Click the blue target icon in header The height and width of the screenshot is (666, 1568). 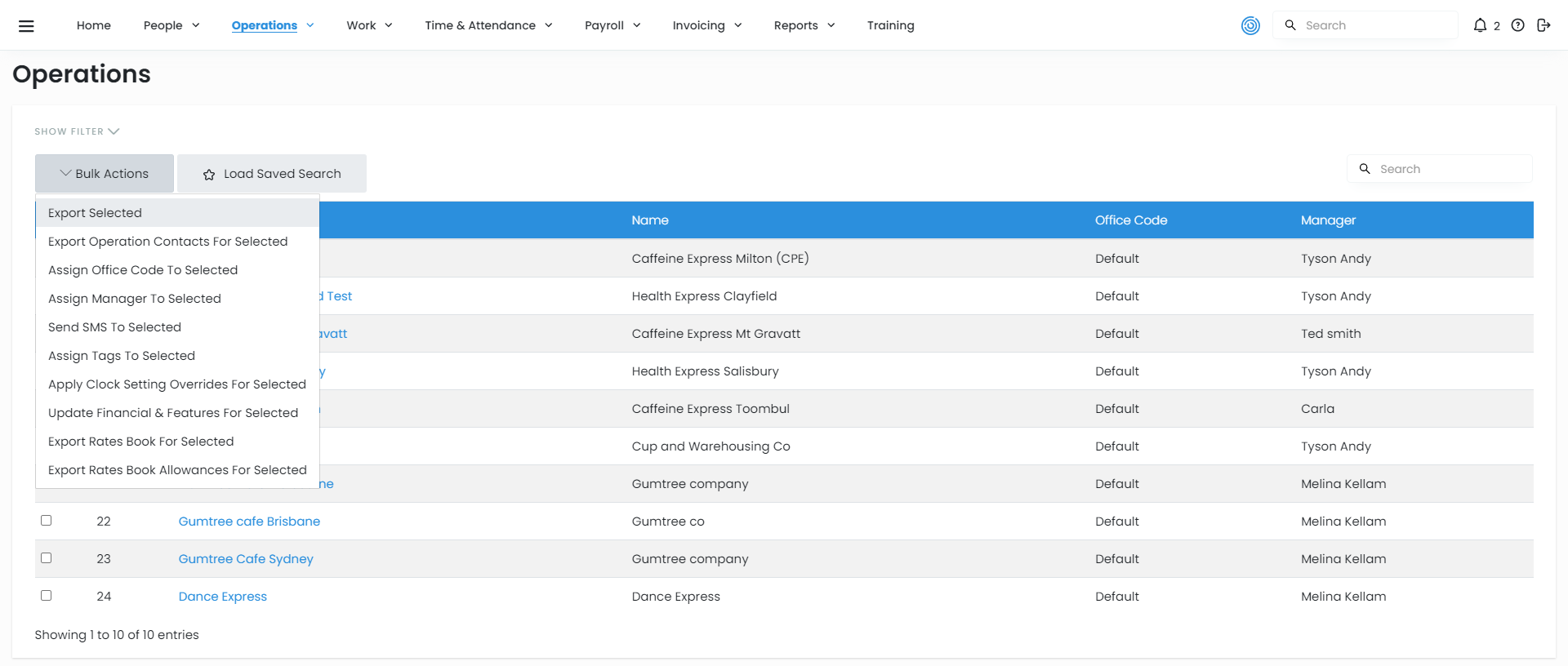coord(1250,25)
